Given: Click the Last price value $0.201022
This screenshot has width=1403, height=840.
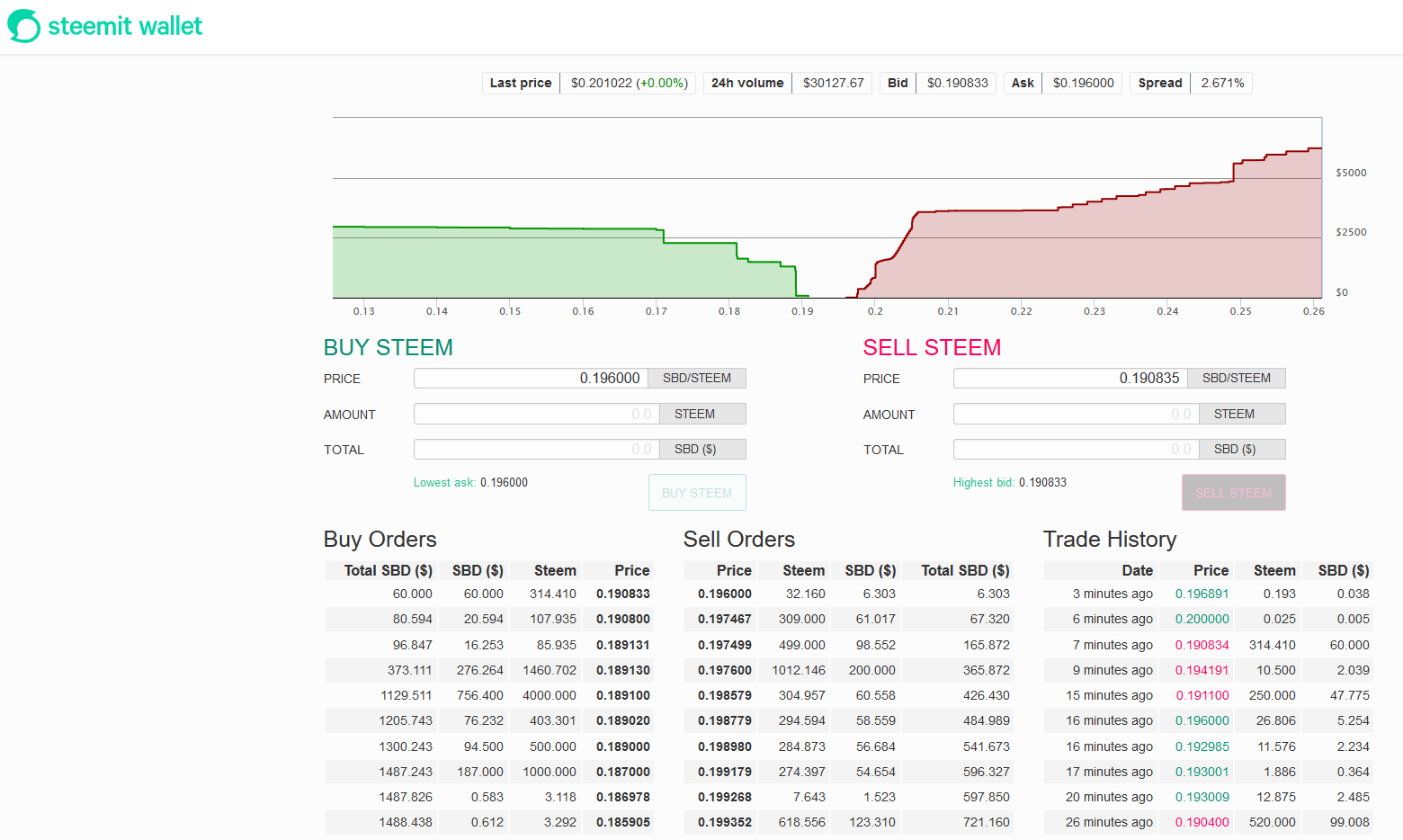Looking at the screenshot, I should coord(602,83).
